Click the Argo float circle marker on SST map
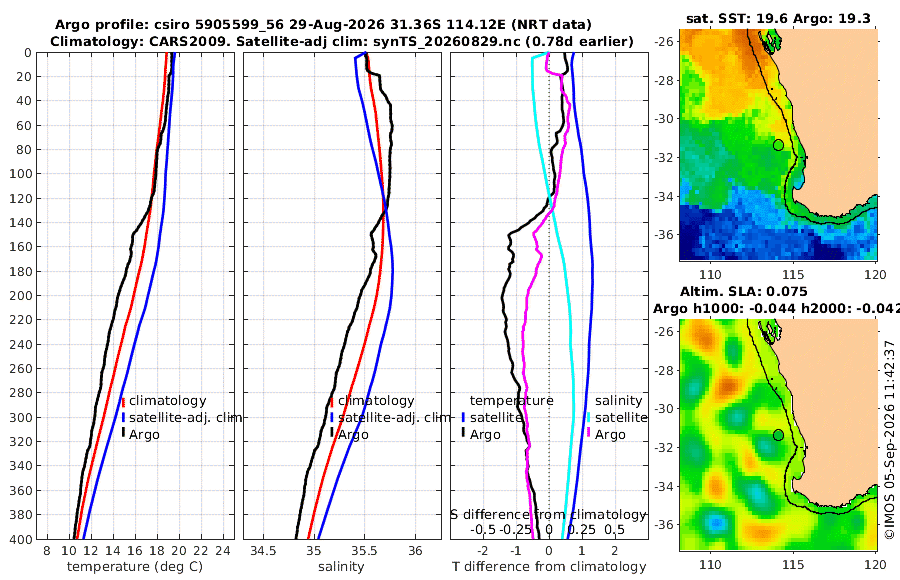The width and height of the screenshot is (900, 580). tap(778, 145)
